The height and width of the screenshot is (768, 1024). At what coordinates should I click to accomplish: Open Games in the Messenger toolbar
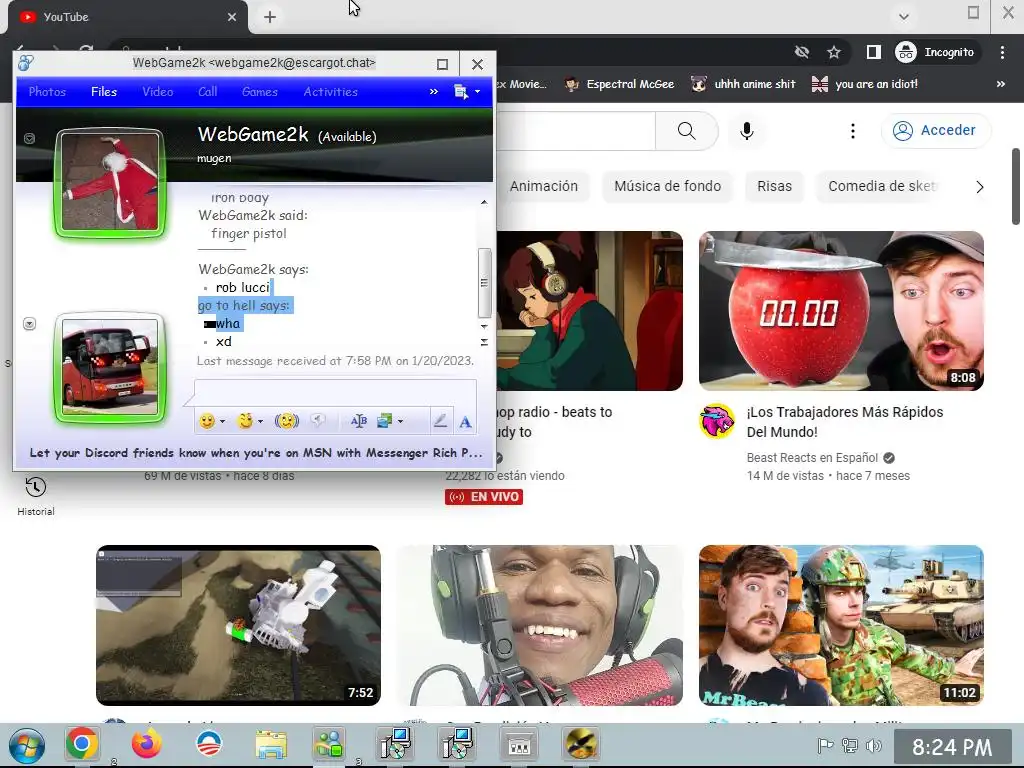tap(260, 92)
